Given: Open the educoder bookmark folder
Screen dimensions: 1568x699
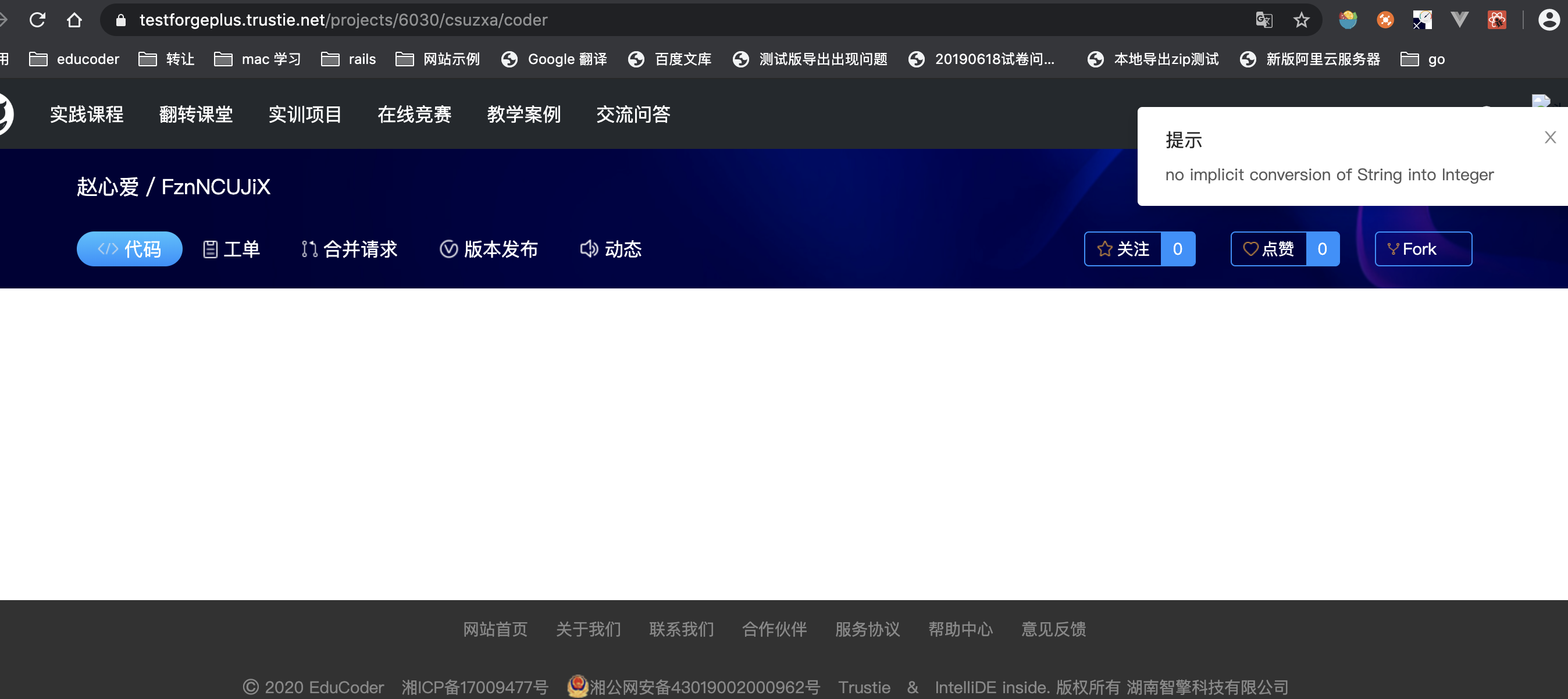Looking at the screenshot, I should click(x=74, y=59).
